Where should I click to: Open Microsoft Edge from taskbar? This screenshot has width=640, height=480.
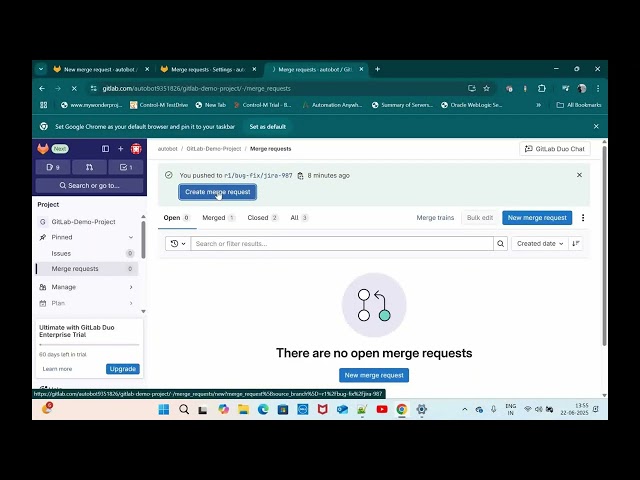[x=263, y=409]
